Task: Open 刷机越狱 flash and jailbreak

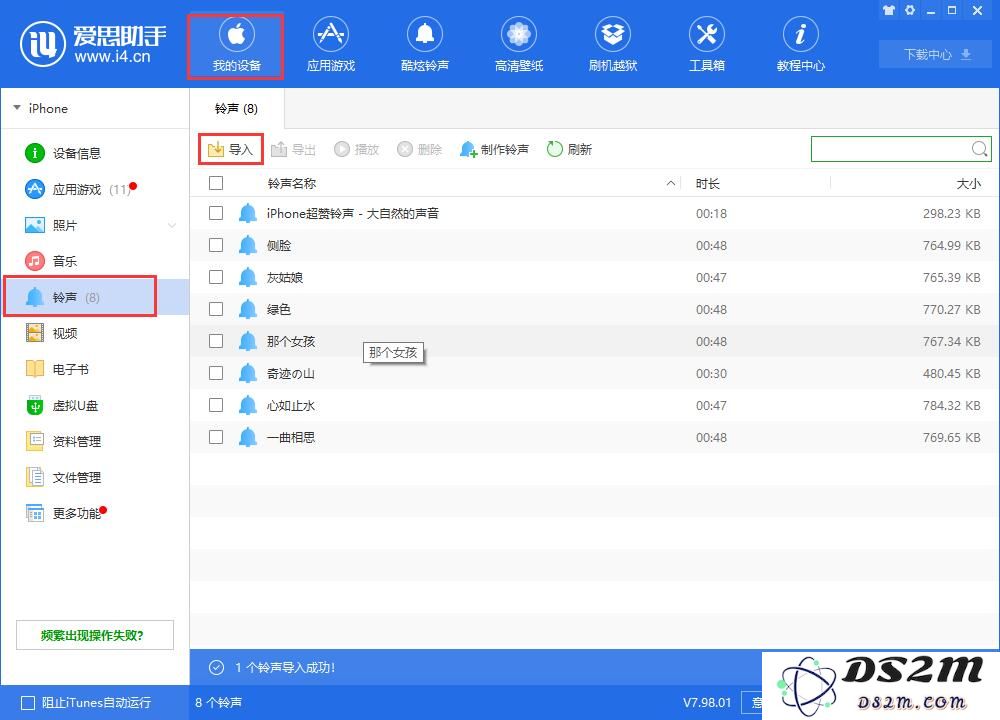Action: coord(613,46)
